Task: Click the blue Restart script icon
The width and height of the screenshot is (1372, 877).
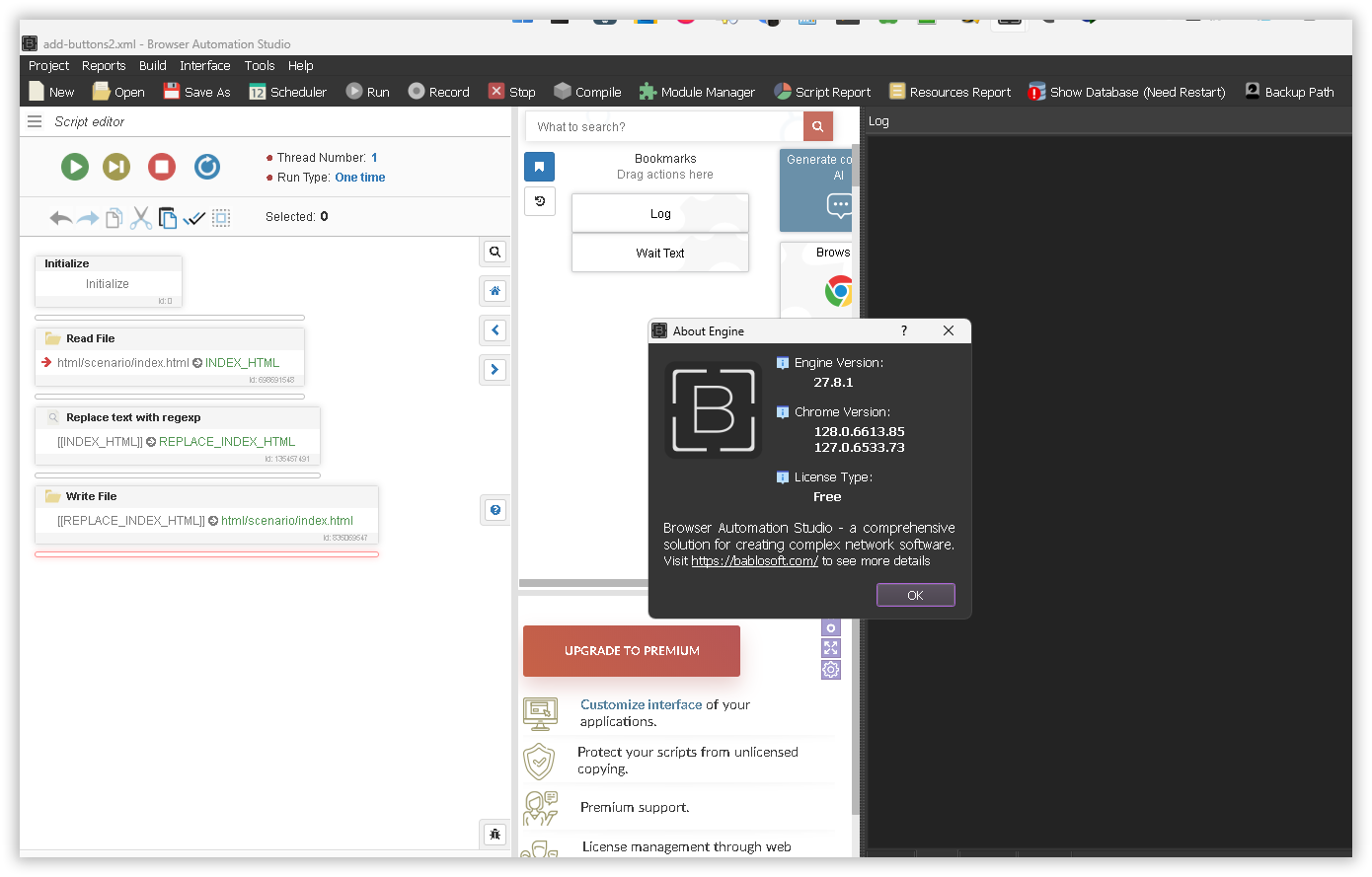Action: pyautogui.click(x=207, y=167)
